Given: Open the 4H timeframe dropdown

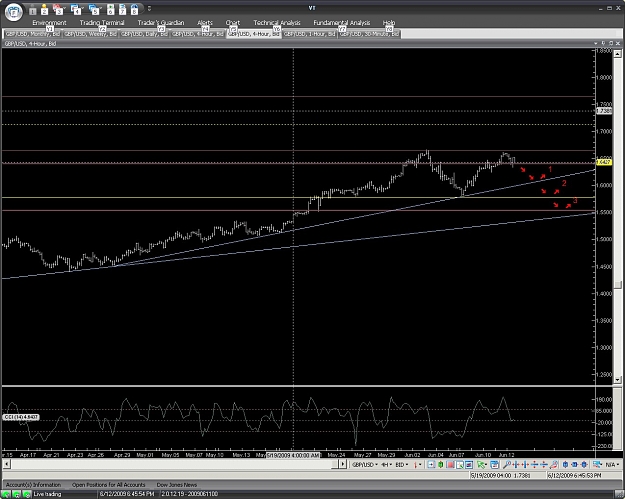Looking at the screenshot, I should tap(386, 465).
